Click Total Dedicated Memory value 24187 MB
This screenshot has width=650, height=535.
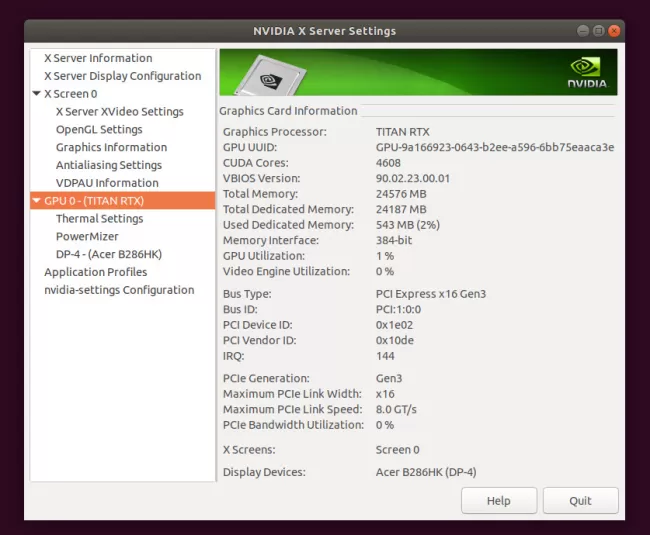401,209
